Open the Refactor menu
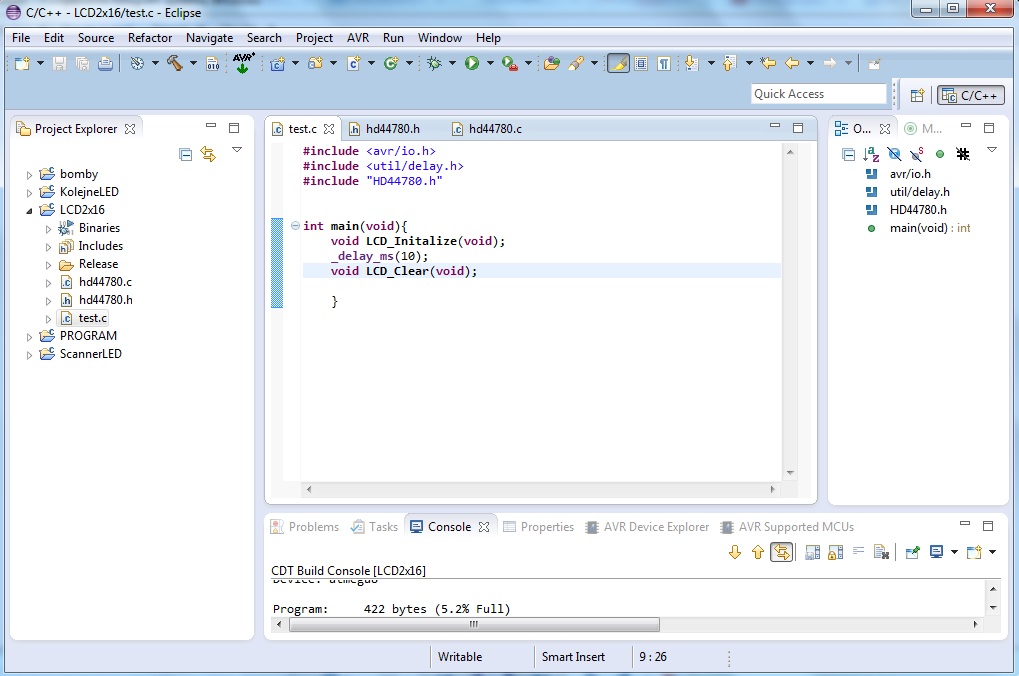This screenshot has height=676, width=1019. [x=150, y=38]
